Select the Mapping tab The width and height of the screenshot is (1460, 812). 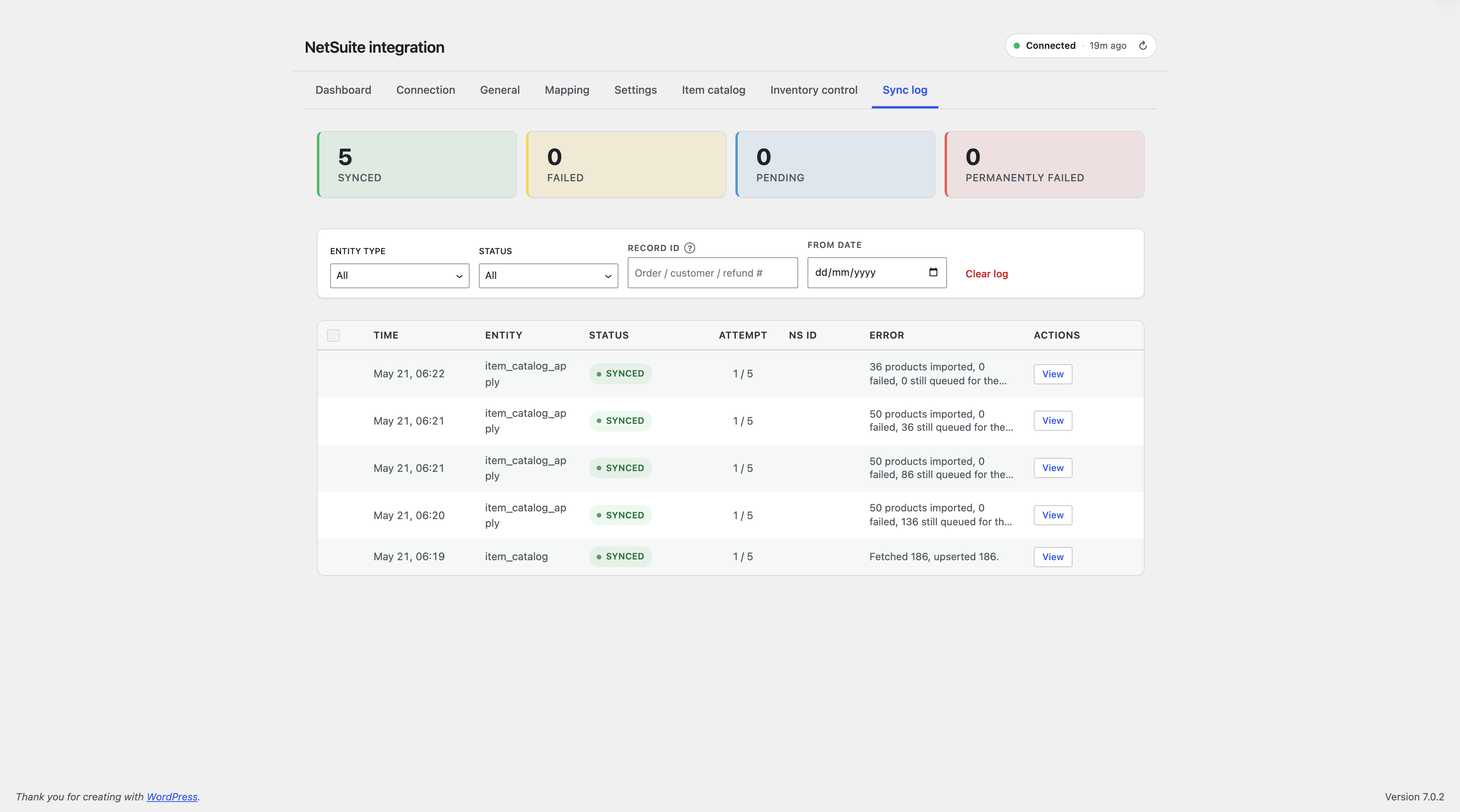(x=567, y=90)
